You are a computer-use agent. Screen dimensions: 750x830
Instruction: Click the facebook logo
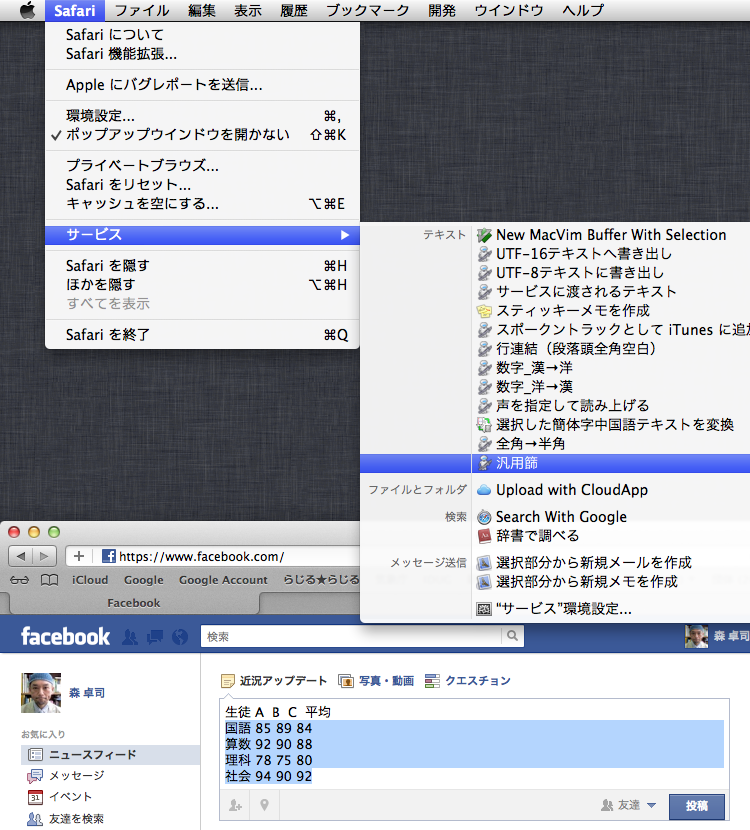click(65, 636)
